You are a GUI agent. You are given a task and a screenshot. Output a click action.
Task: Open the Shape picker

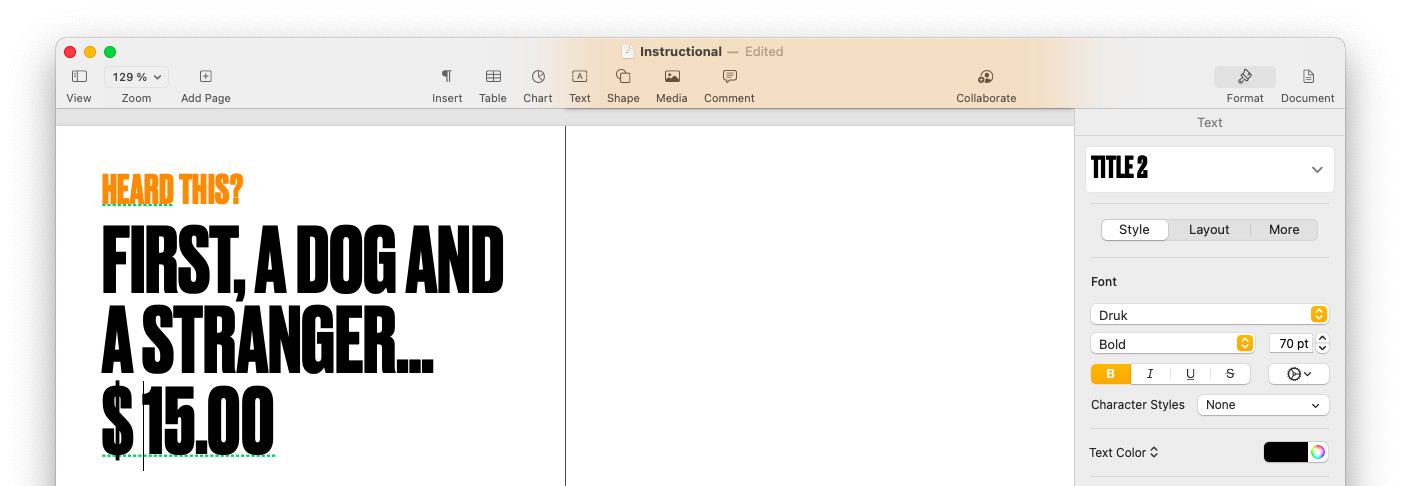coord(623,77)
